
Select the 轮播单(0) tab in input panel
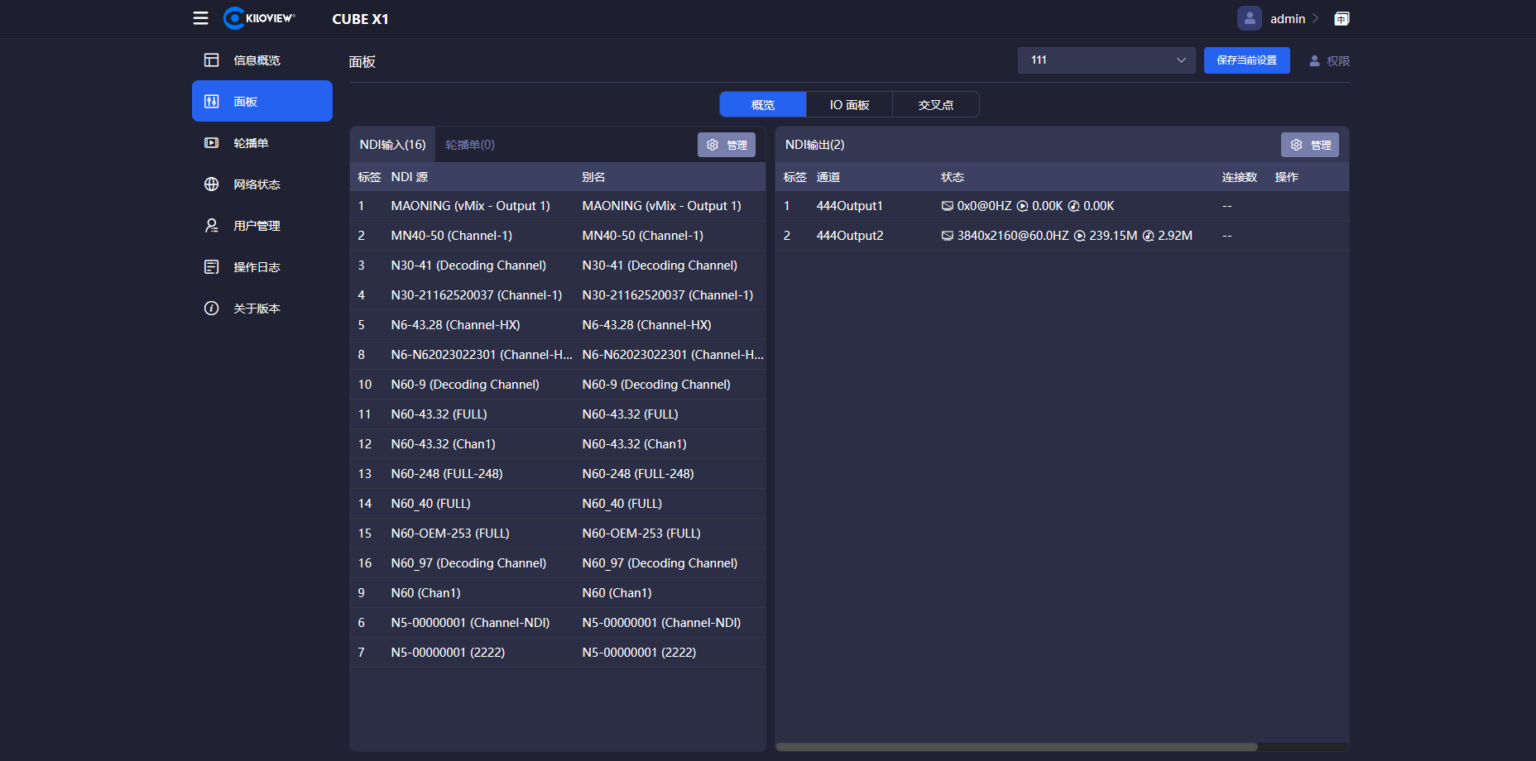tap(470, 145)
